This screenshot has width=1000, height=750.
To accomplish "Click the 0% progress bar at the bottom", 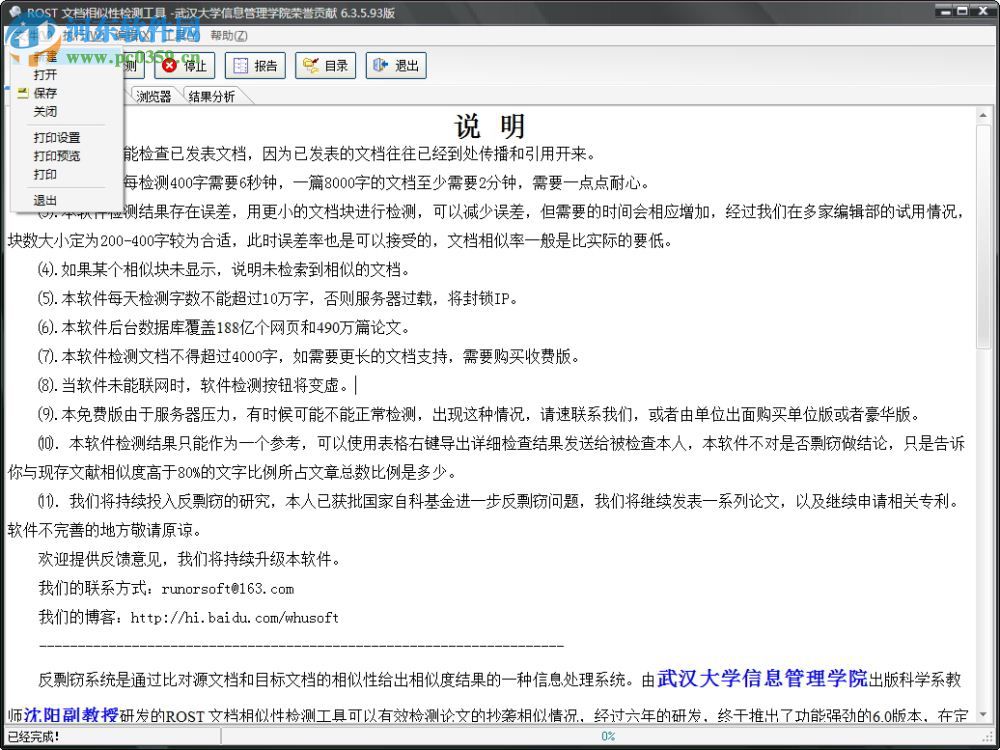I will [610, 737].
